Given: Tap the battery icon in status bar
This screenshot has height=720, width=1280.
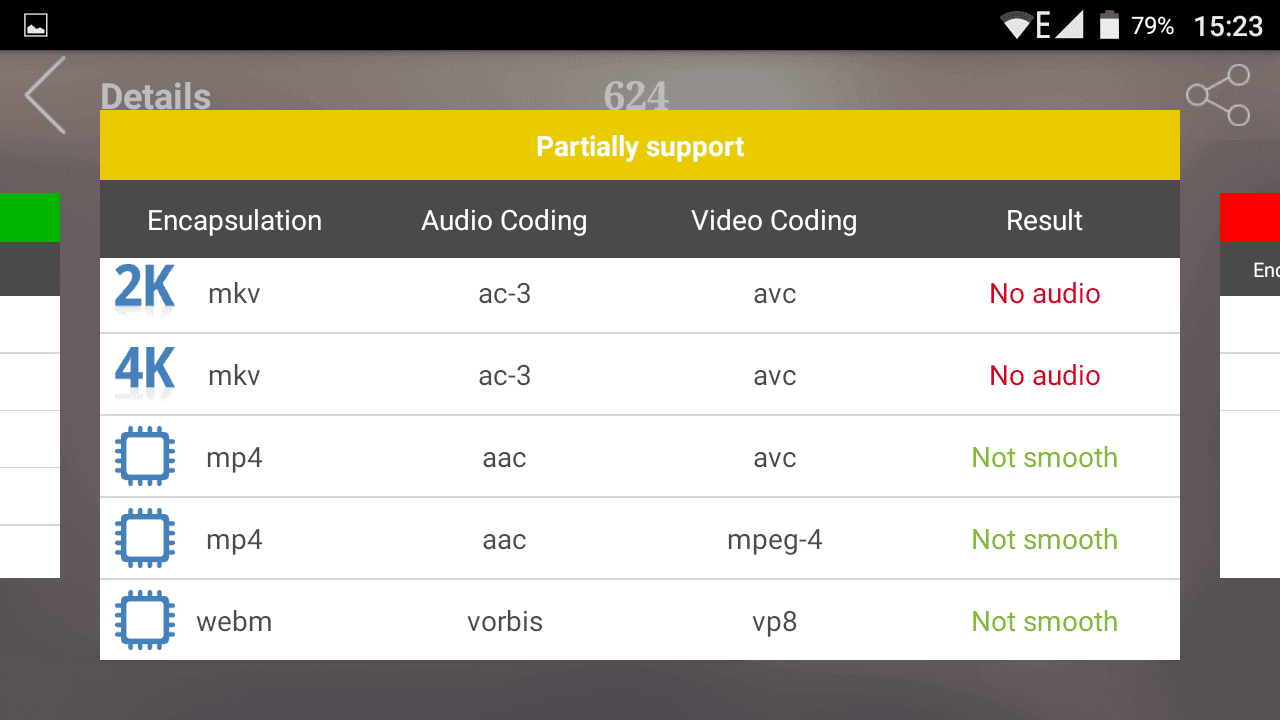Looking at the screenshot, I should [x=1109, y=25].
